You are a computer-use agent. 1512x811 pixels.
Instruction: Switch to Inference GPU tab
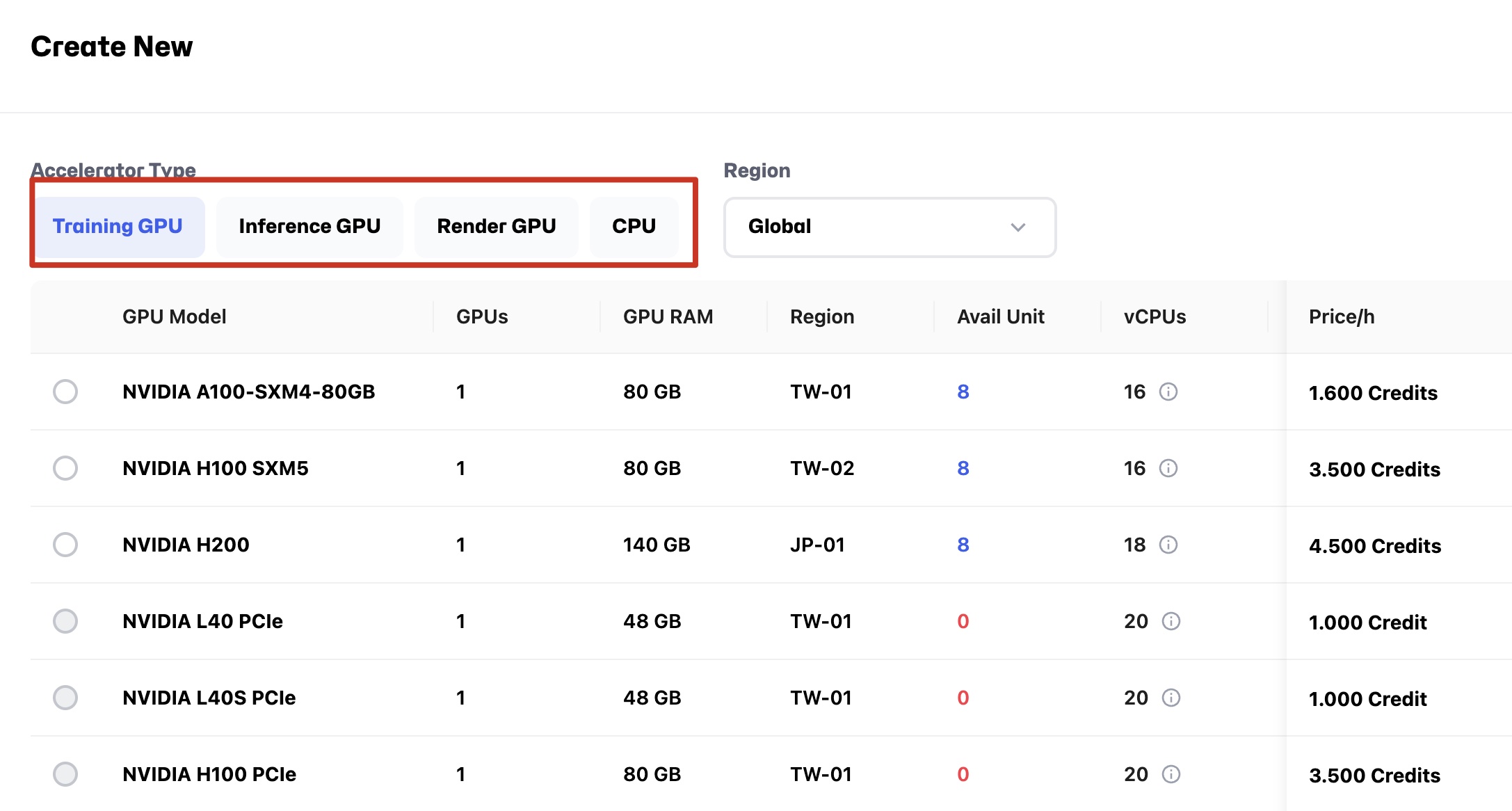click(x=309, y=227)
